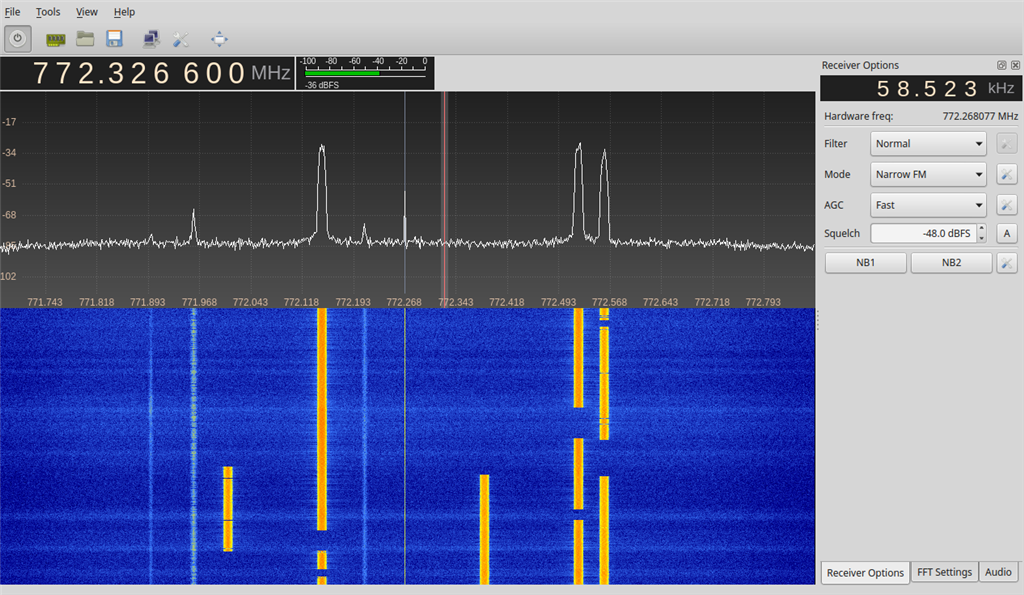The height and width of the screenshot is (595, 1024).
Task: Open the Mode dropdown showing Narrow FM
Action: pyautogui.click(x=928, y=175)
